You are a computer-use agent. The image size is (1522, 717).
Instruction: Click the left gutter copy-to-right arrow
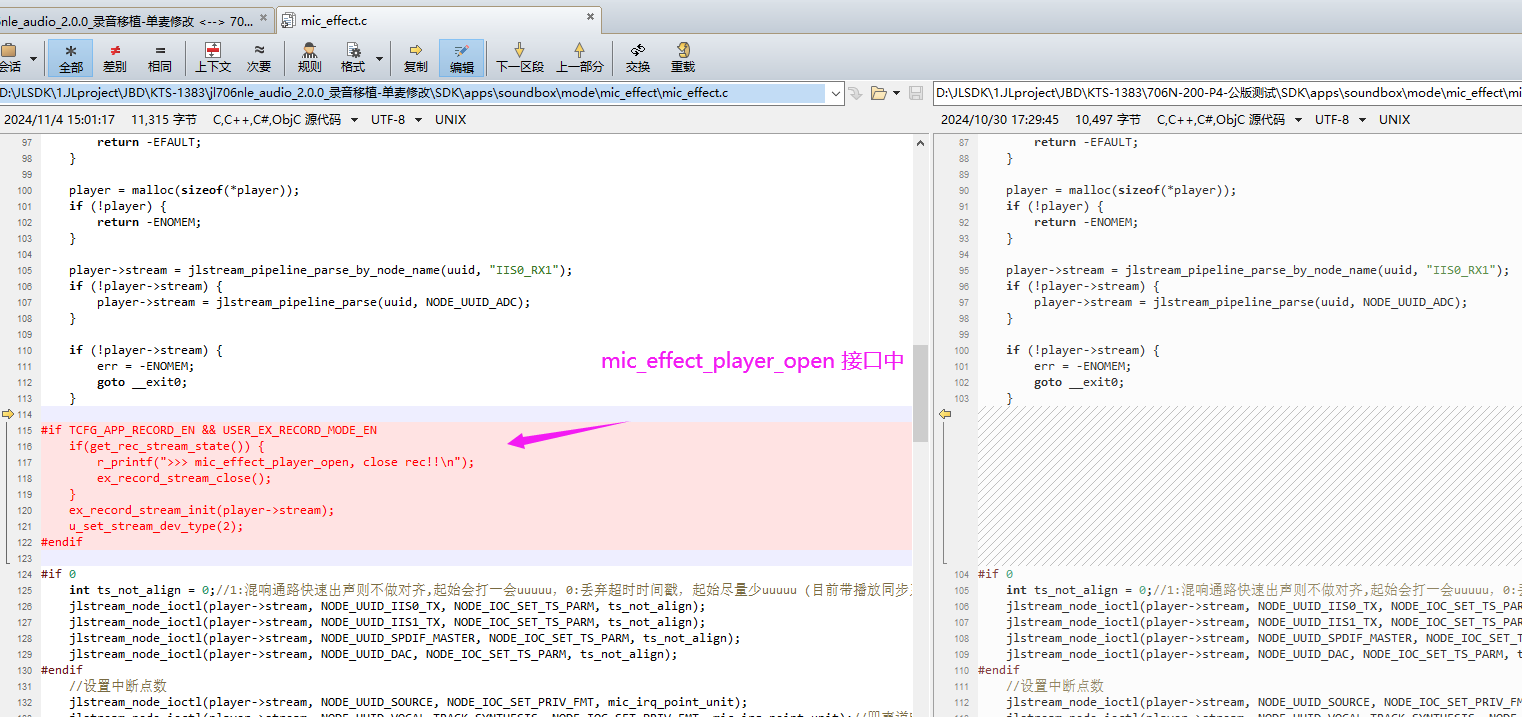[8, 414]
